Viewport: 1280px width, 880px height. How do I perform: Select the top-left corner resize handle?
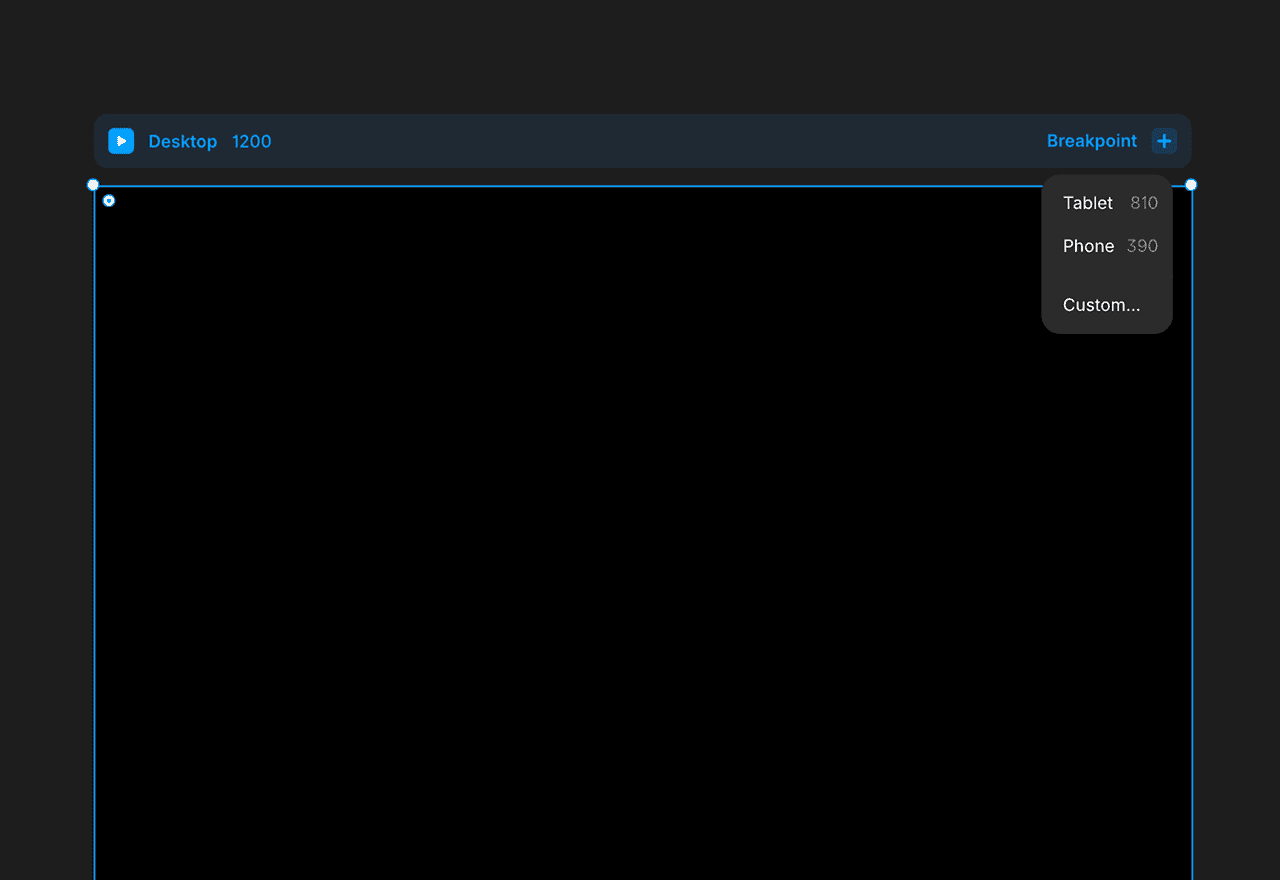[x=93, y=185]
